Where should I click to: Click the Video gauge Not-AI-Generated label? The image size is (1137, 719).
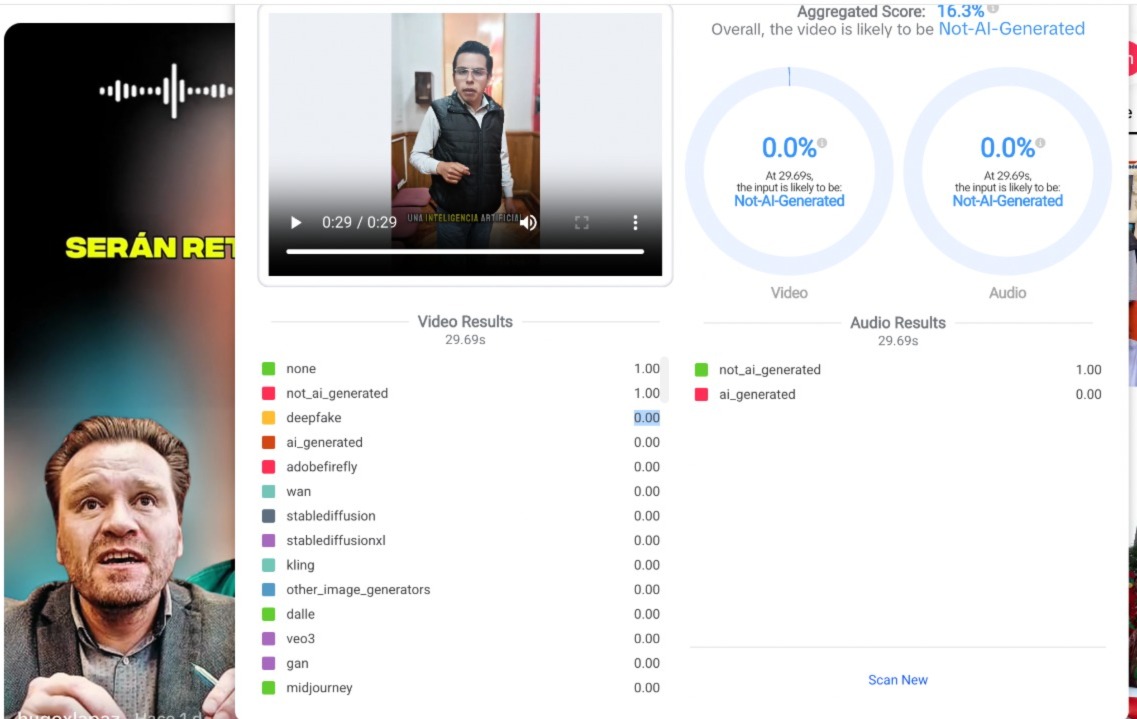pyautogui.click(x=789, y=201)
